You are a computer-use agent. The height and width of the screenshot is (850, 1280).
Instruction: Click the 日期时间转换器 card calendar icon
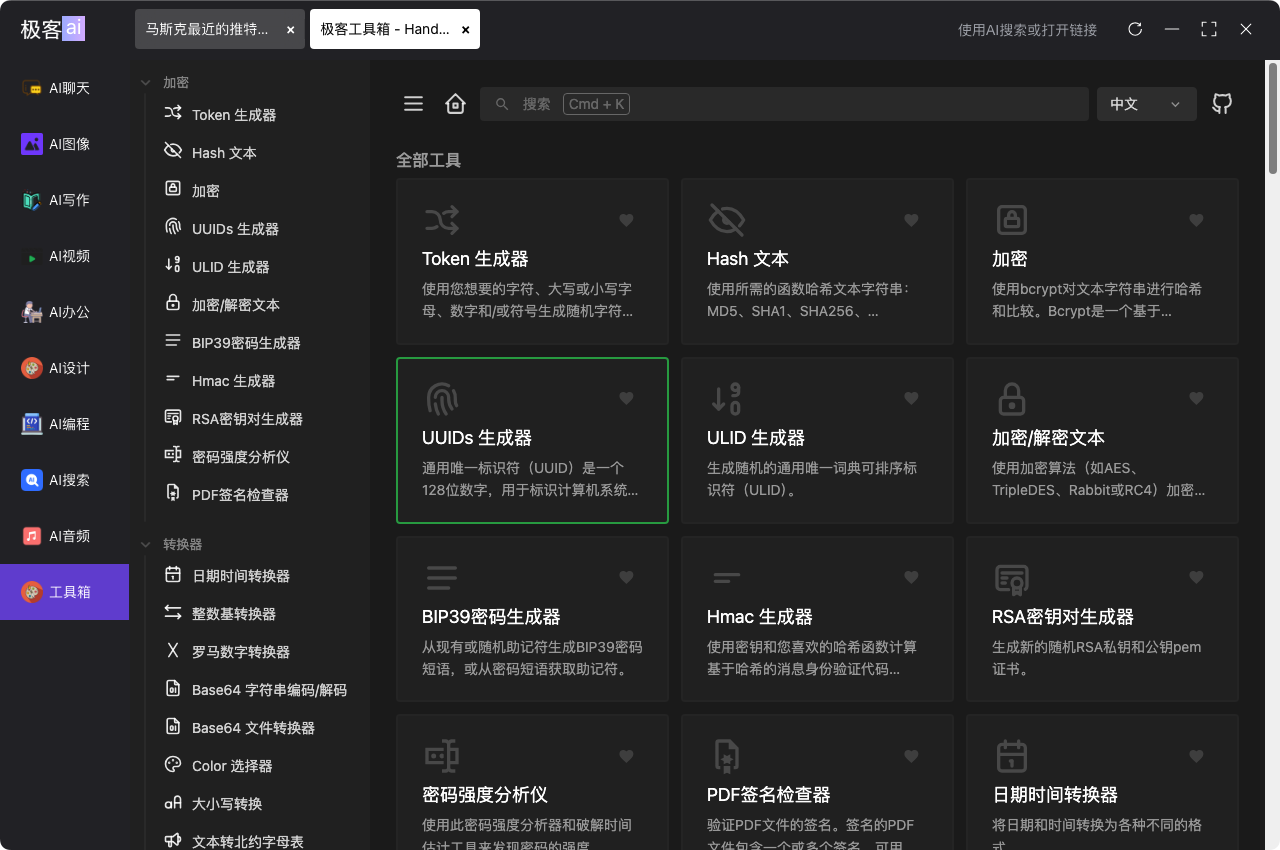(1012, 756)
